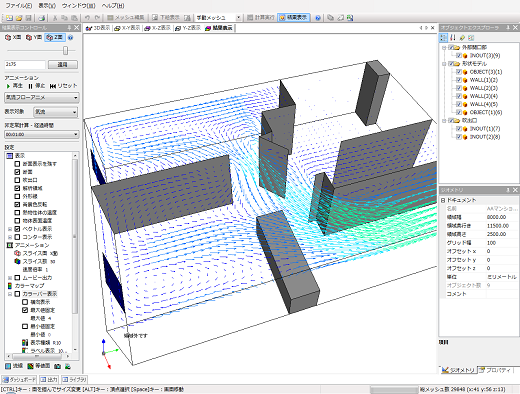
Task: Open the ウィンドウ menu
Action: click(79, 6)
